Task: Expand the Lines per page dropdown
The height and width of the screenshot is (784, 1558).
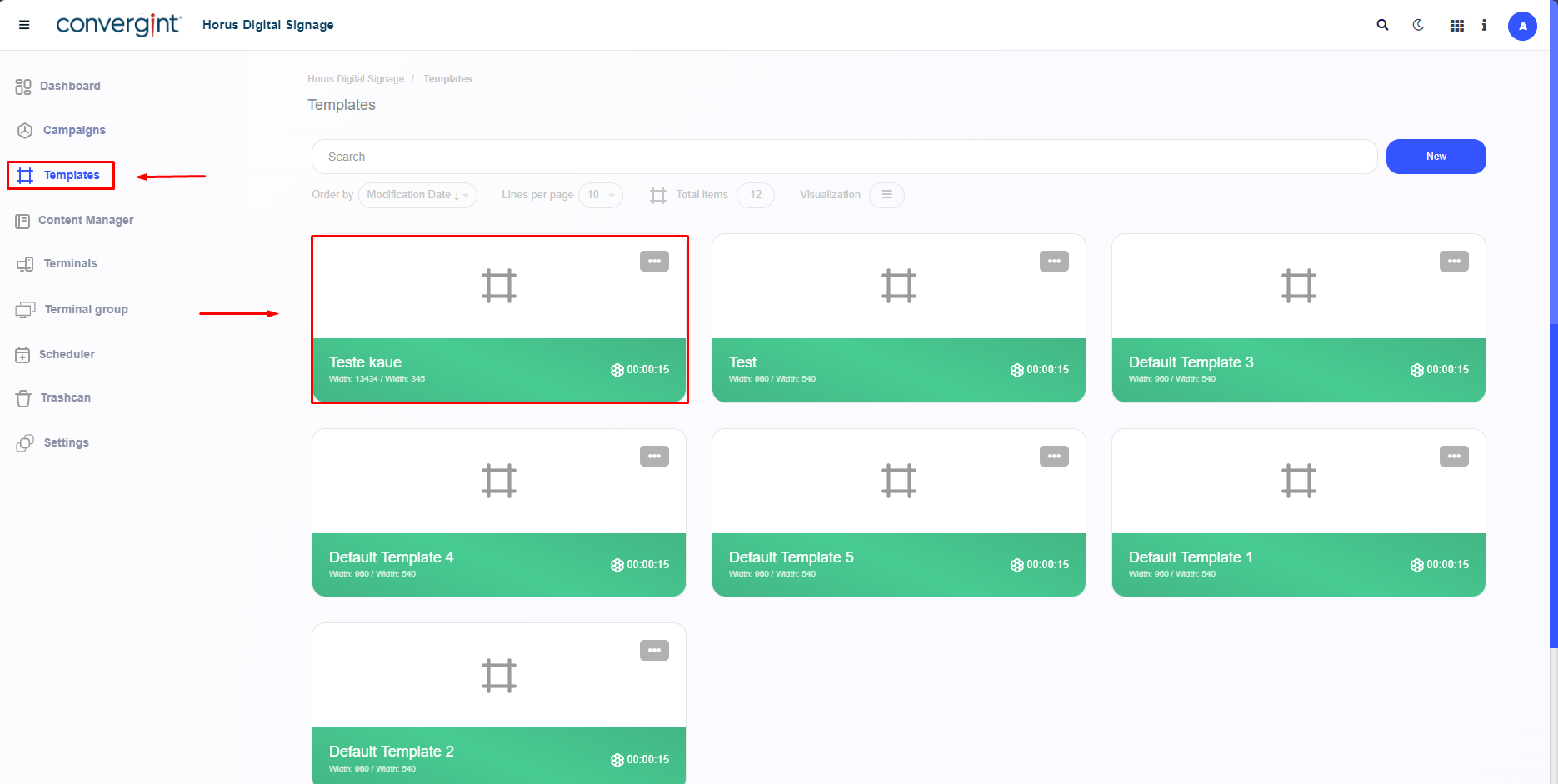Action: click(600, 195)
